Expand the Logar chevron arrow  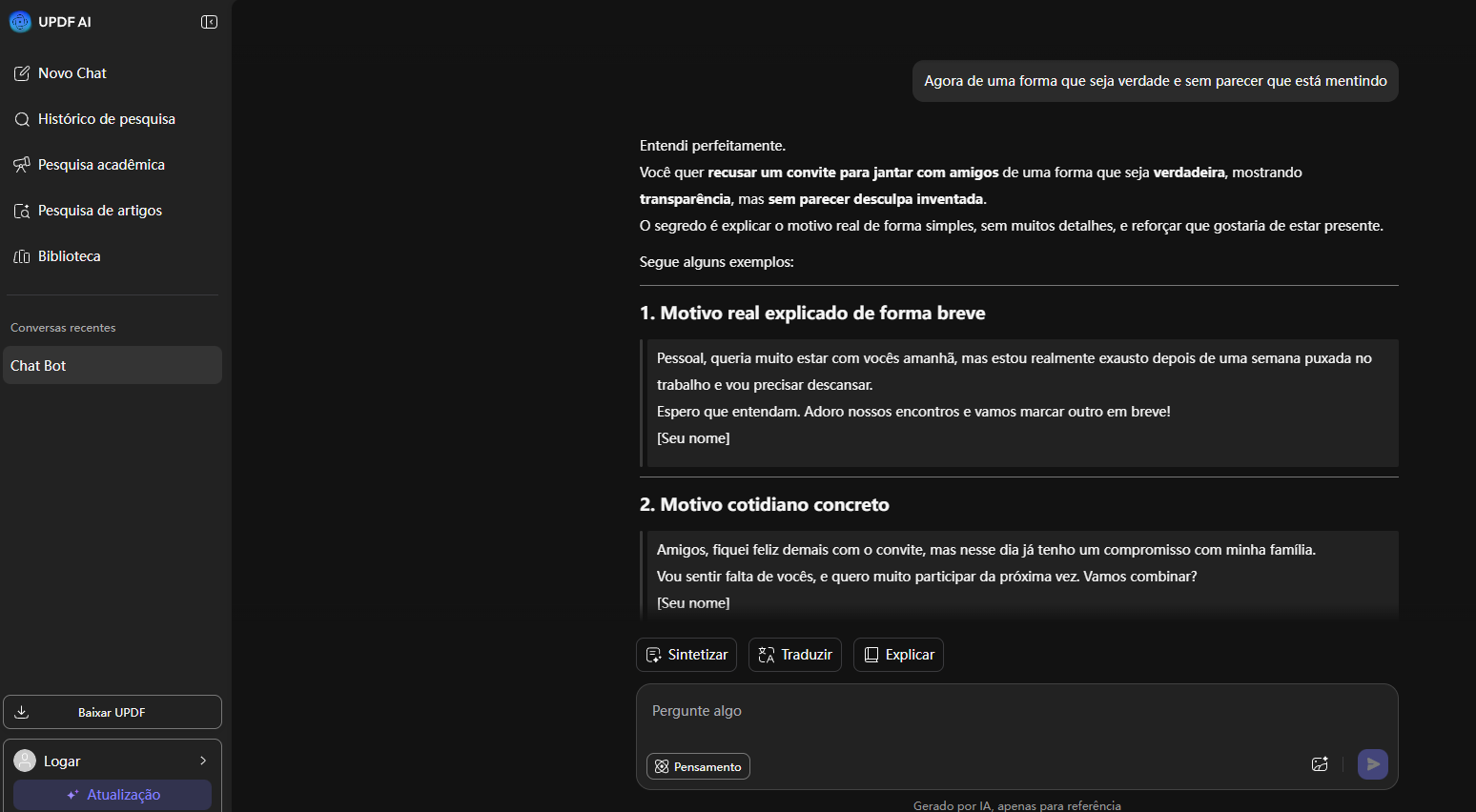(203, 761)
